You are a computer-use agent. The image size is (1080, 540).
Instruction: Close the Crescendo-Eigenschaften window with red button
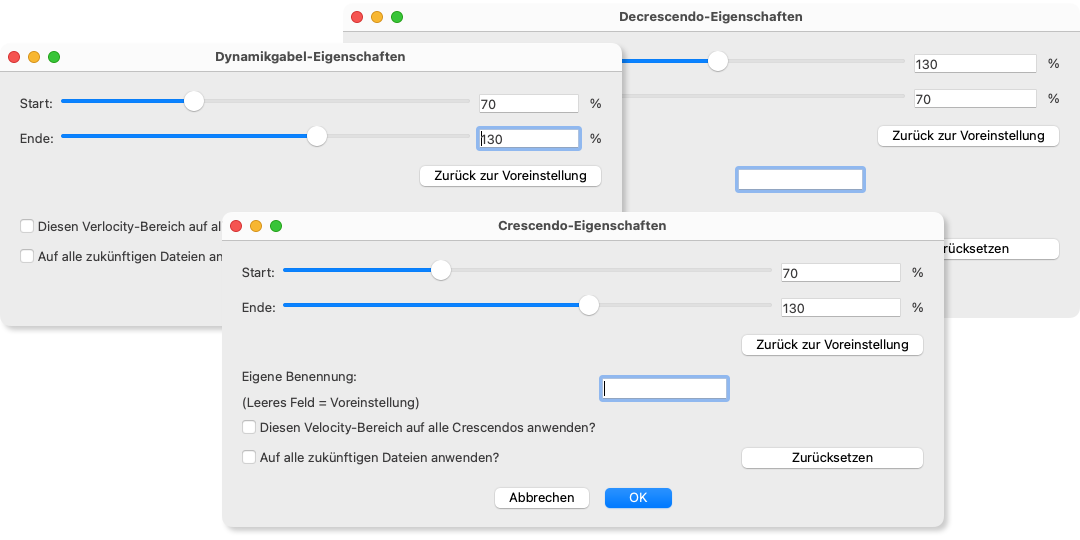point(236,226)
